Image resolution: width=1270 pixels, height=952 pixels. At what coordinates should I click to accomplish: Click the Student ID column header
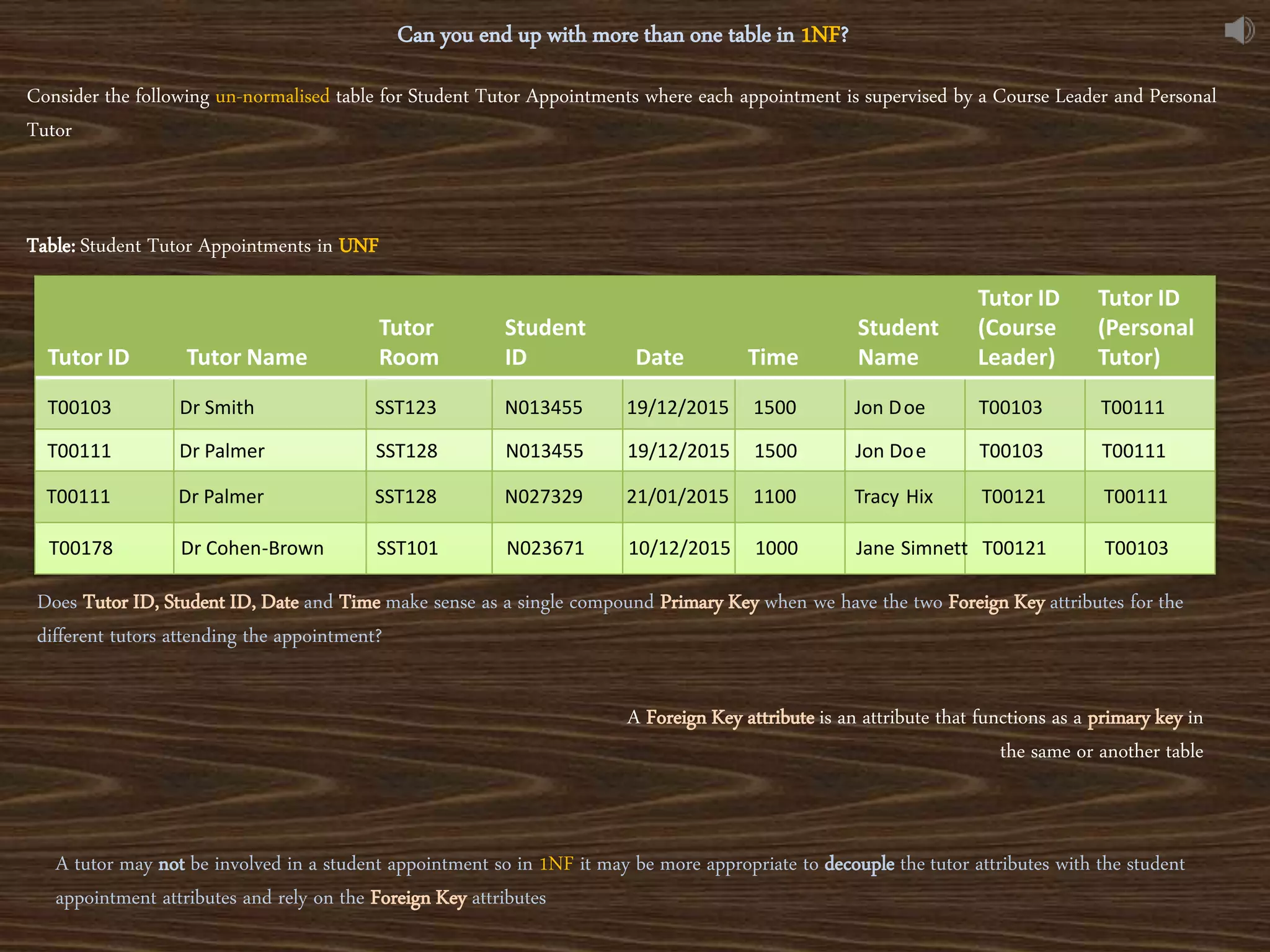click(x=544, y=342)
